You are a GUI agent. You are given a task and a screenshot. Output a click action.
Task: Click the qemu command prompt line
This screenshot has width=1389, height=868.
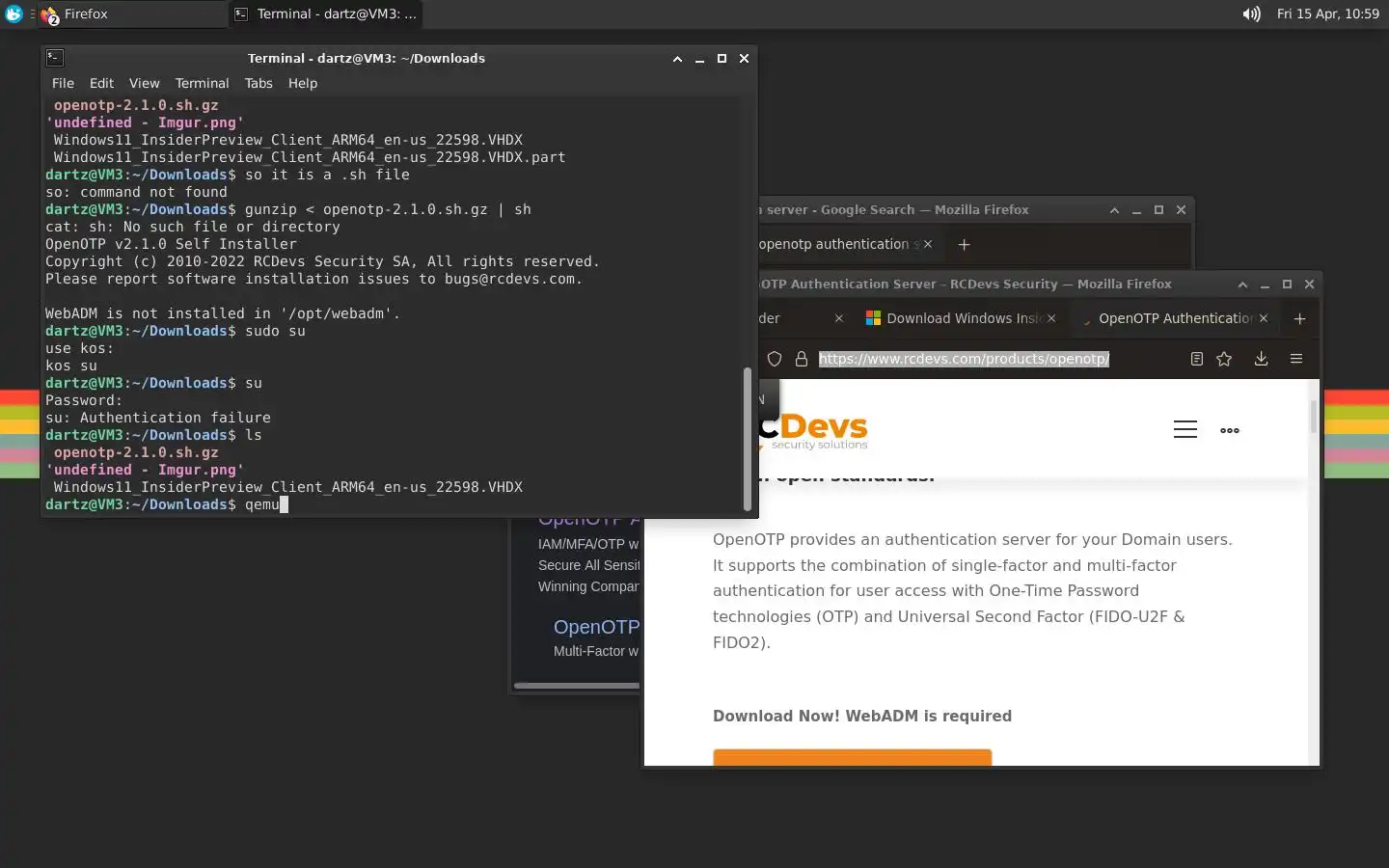[166, 504]
